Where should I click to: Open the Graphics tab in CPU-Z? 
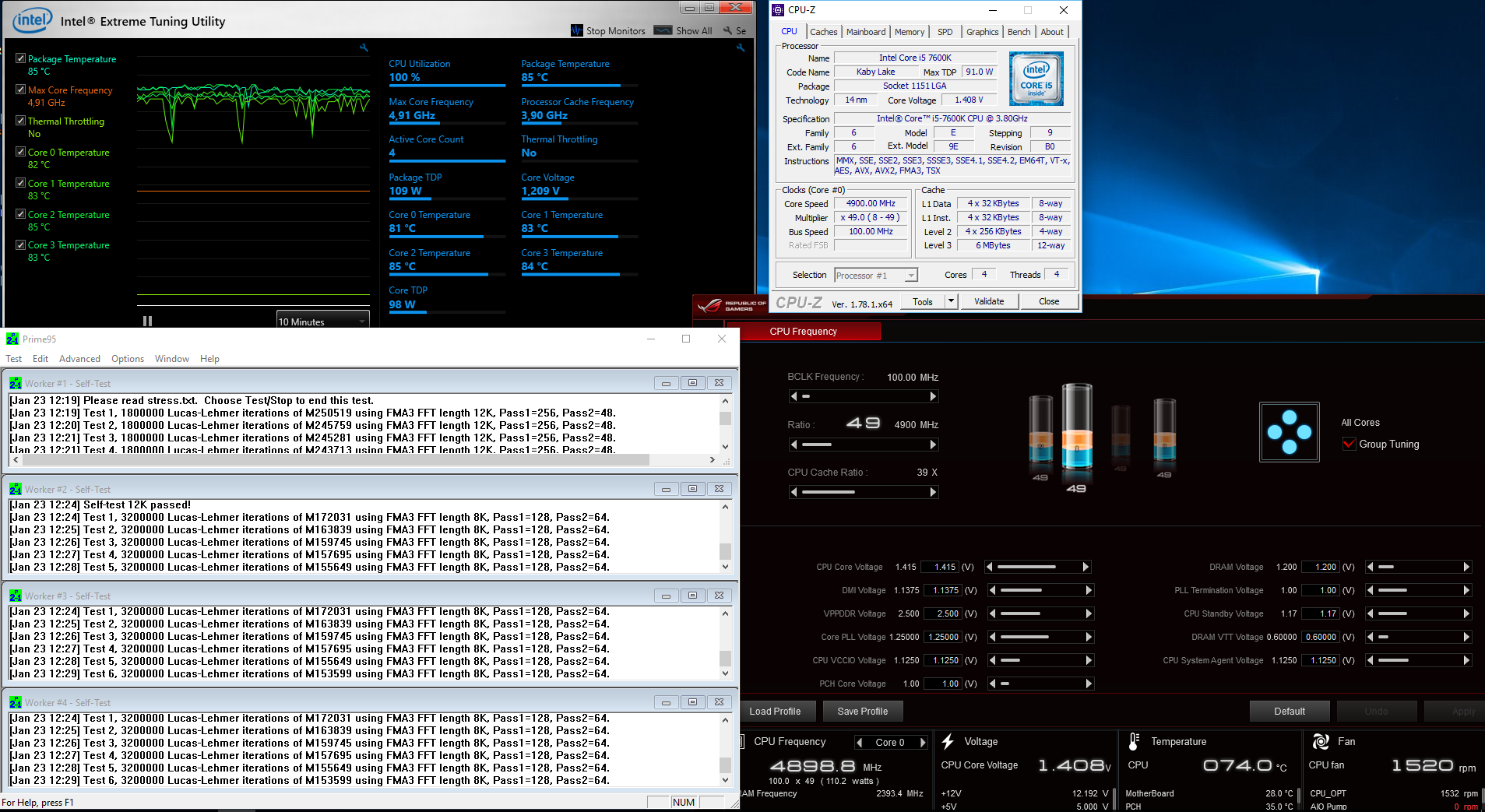982,32
